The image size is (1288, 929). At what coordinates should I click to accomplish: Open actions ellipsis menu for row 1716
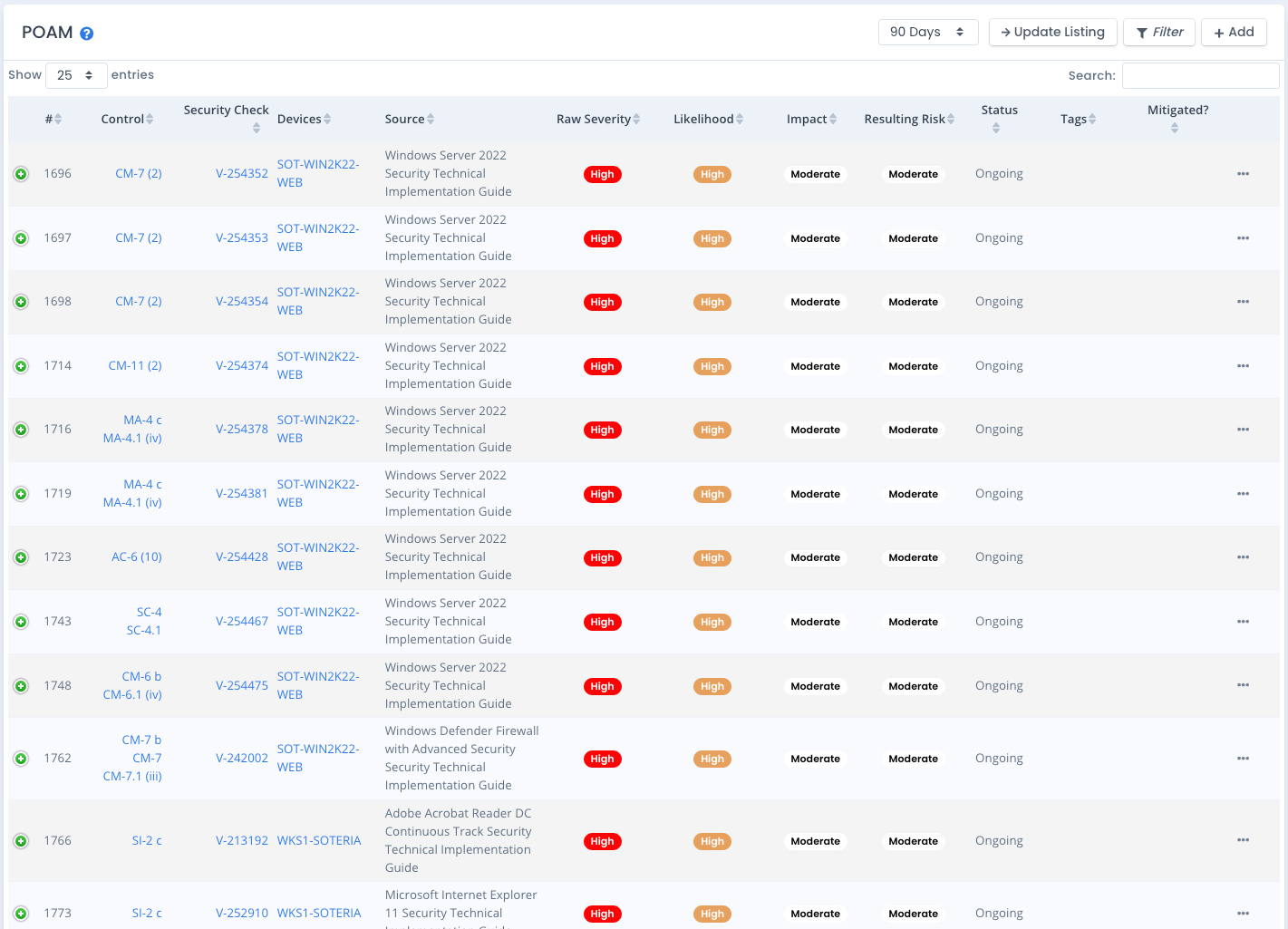(1243, 430)
